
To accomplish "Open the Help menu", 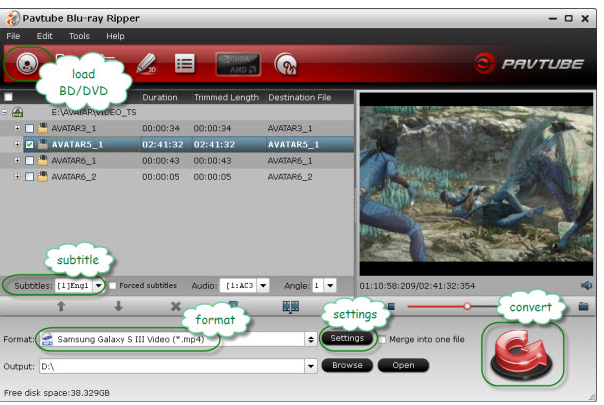I will 115,36.
